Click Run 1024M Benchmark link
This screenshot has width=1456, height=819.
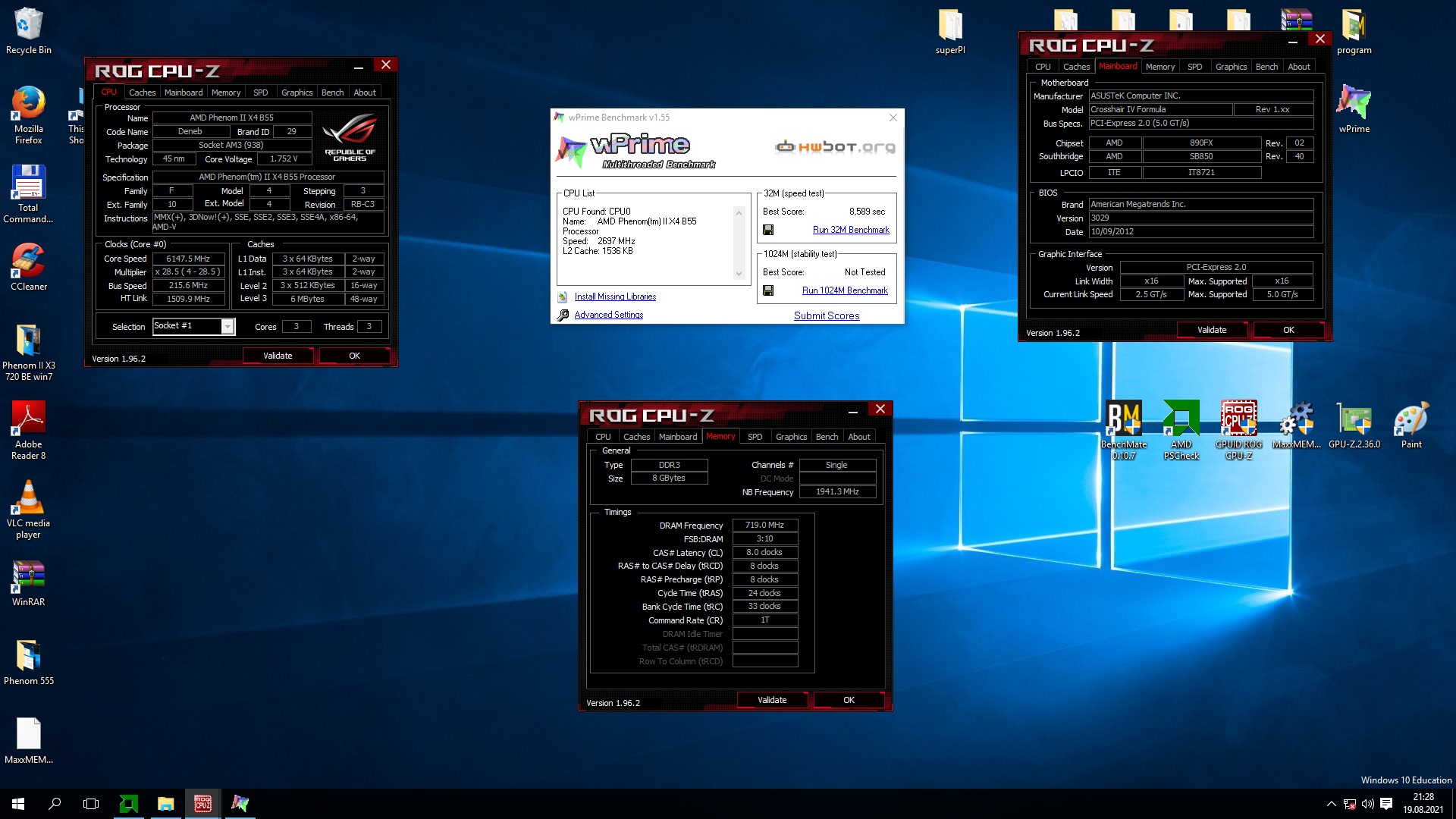[845, 290]
